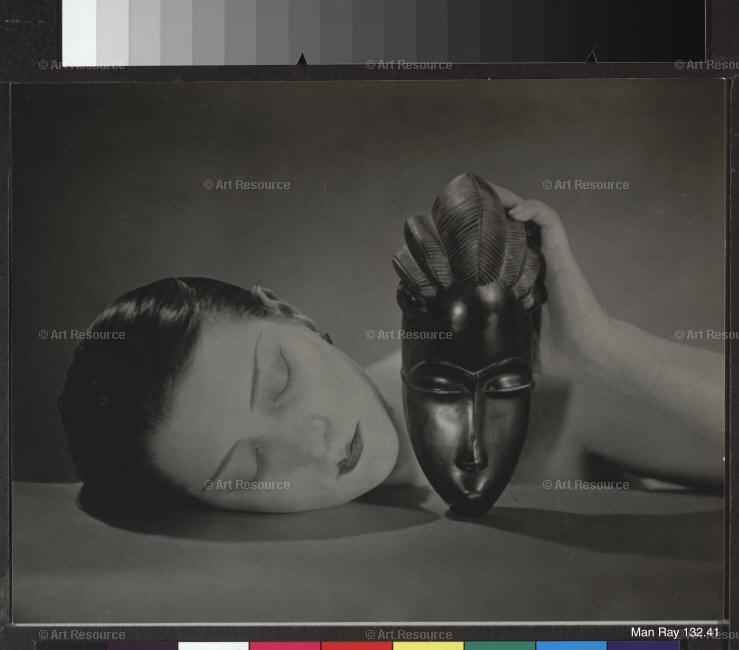The width and height of the screenshot is (739, 650).
Task: Select the yellow patch on the color bar
Action: (x=428, y=646)
